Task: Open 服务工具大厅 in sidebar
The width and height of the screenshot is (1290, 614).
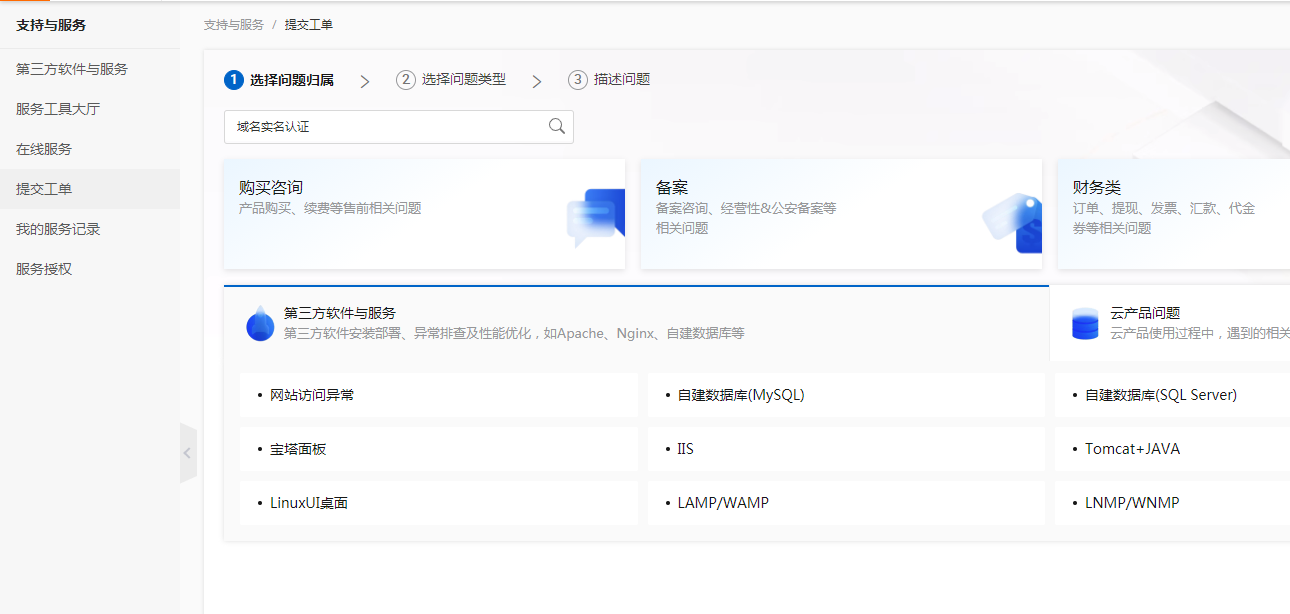Action: coord(90,109)
